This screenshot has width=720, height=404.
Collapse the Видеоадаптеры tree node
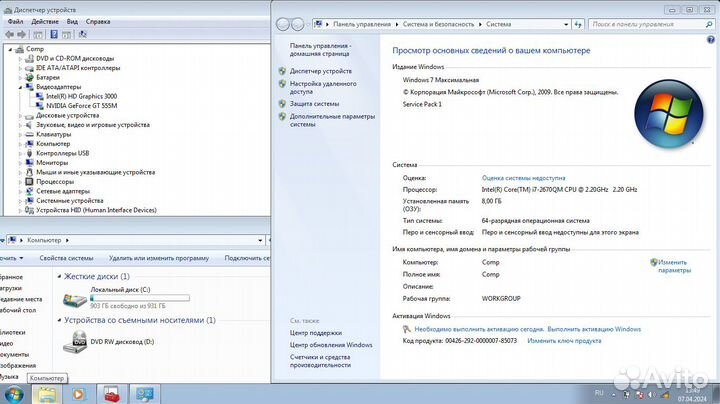tap(20, 87)
